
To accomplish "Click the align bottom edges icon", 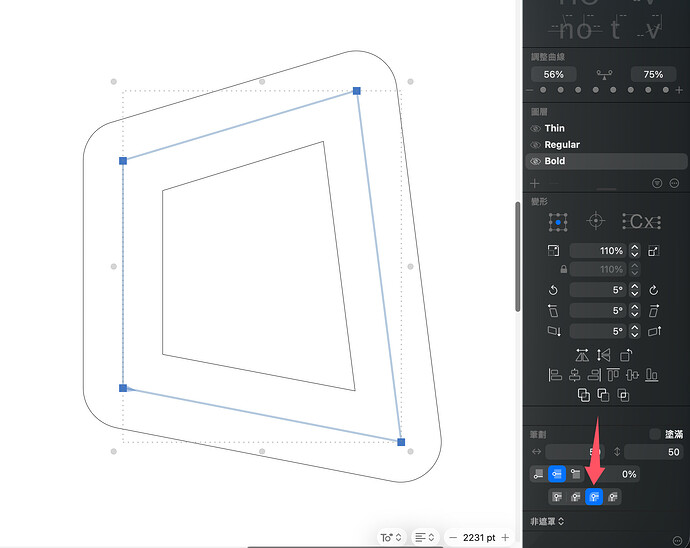I will [x=652, y=375].
